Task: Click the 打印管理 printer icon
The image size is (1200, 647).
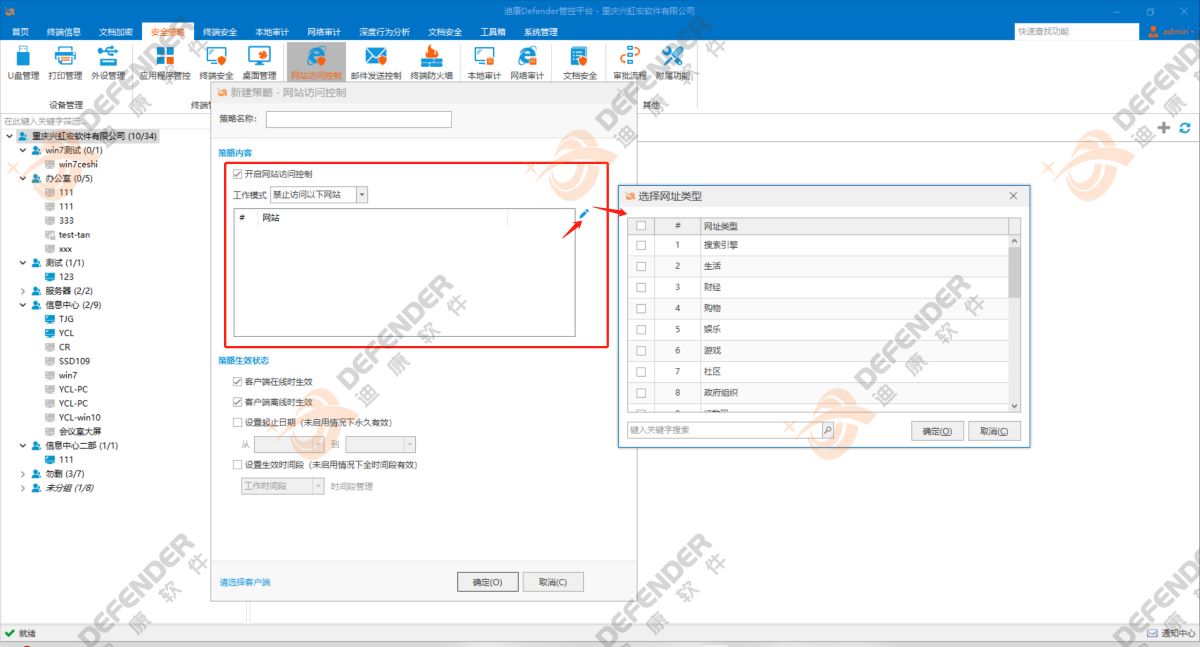Action: pos(65,58)
